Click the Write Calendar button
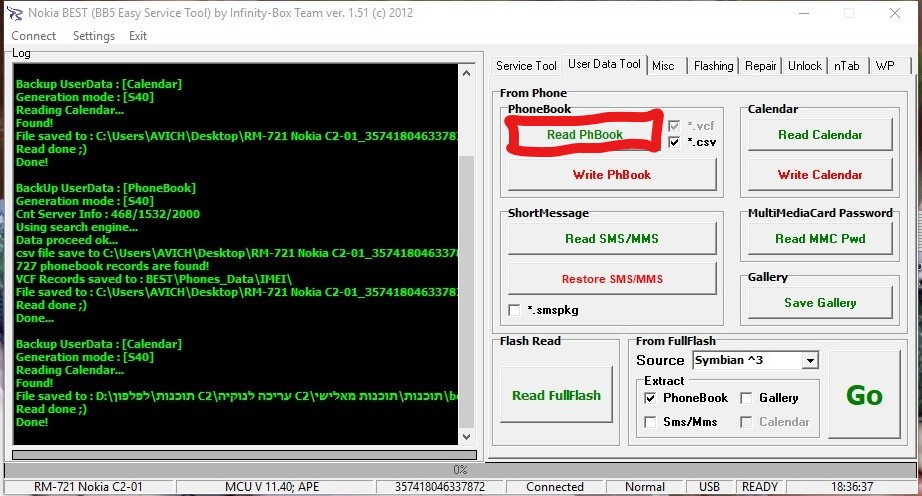The image size is (922, 496). [820, 175]
